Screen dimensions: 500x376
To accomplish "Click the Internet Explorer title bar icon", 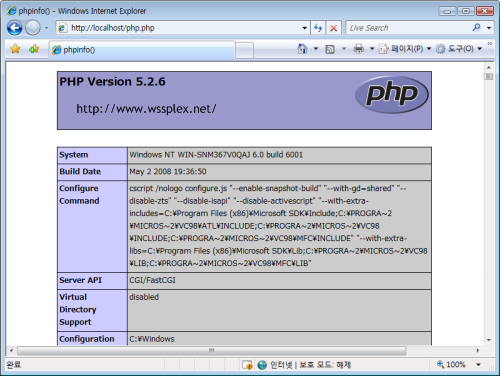I will (x=11, y=11).
